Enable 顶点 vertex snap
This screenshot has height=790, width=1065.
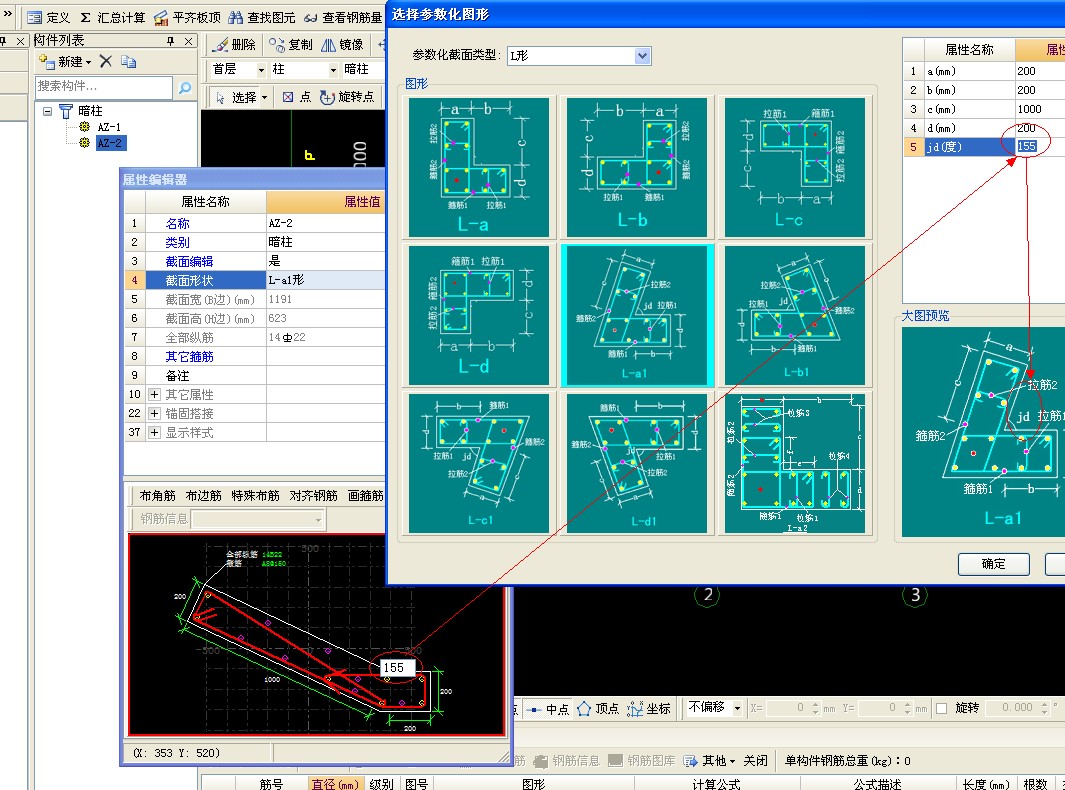pyautogui.click(x=598, y=708)
